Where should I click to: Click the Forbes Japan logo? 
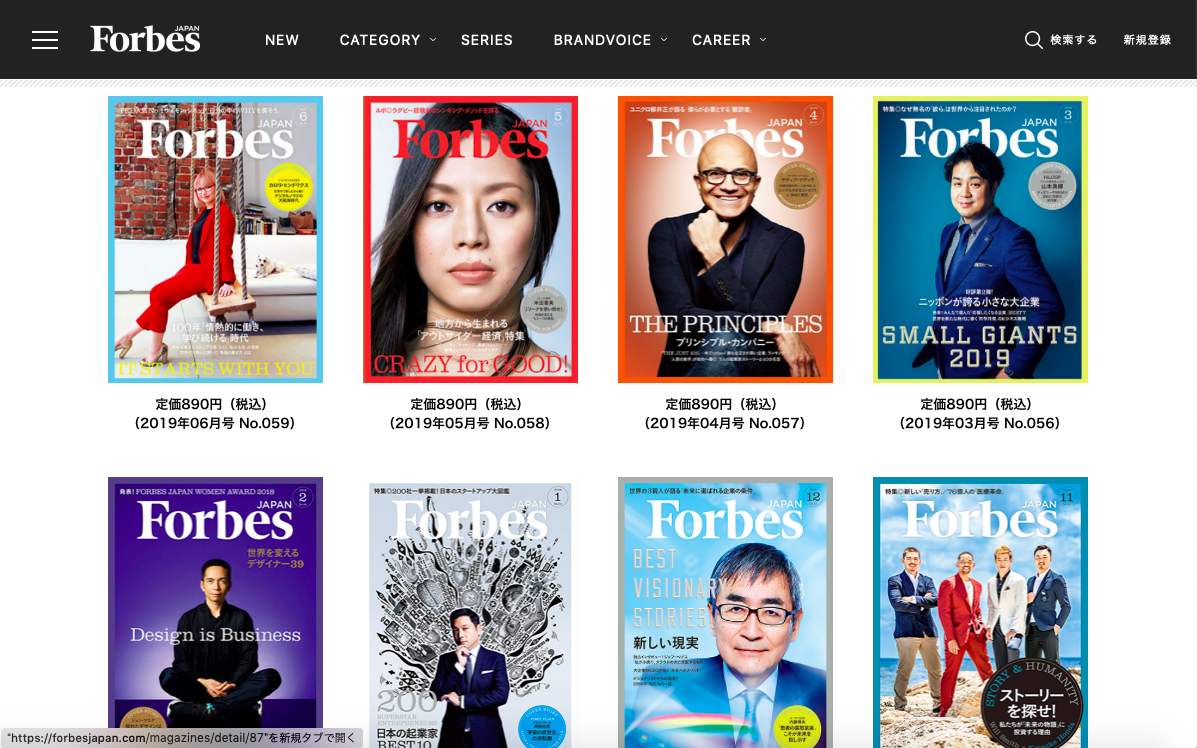tap(145, 39)
